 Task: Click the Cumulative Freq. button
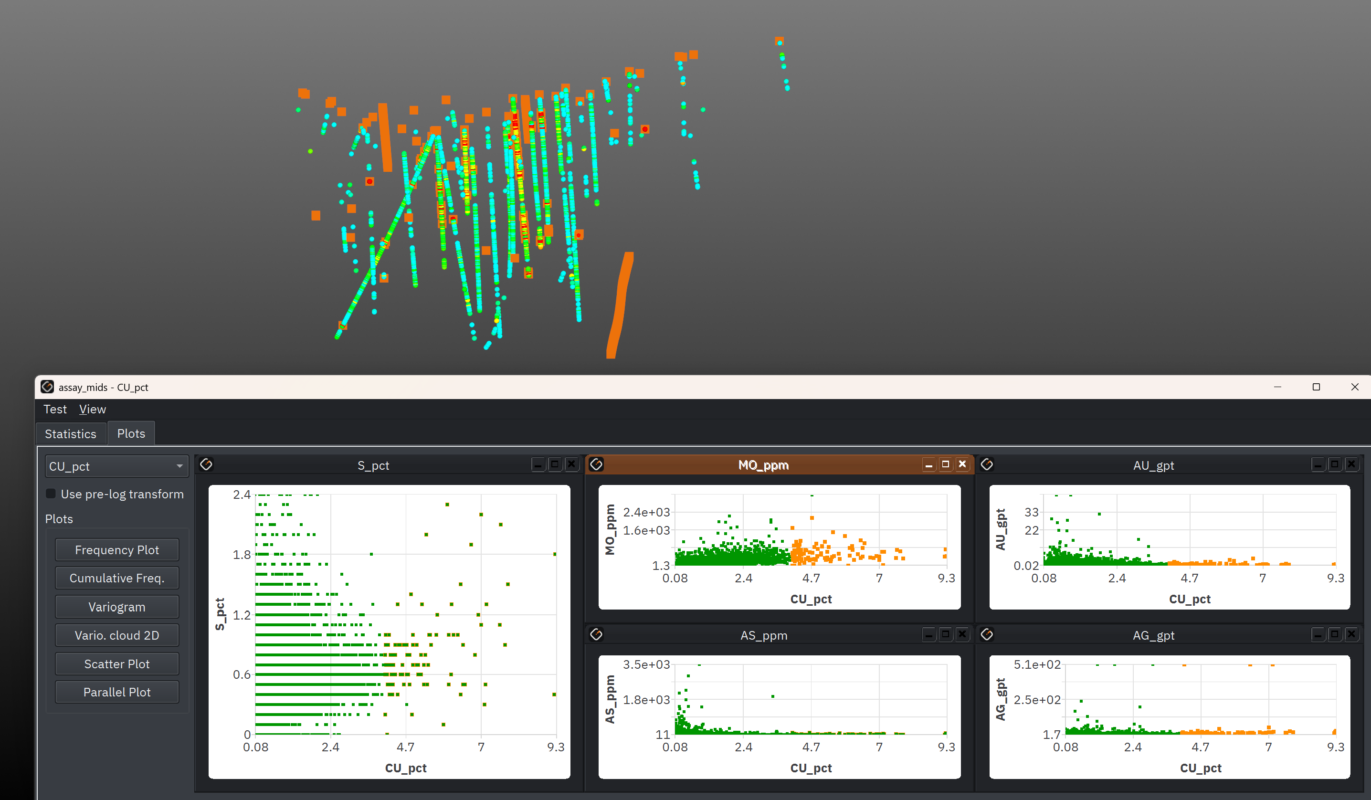(117, 578)
